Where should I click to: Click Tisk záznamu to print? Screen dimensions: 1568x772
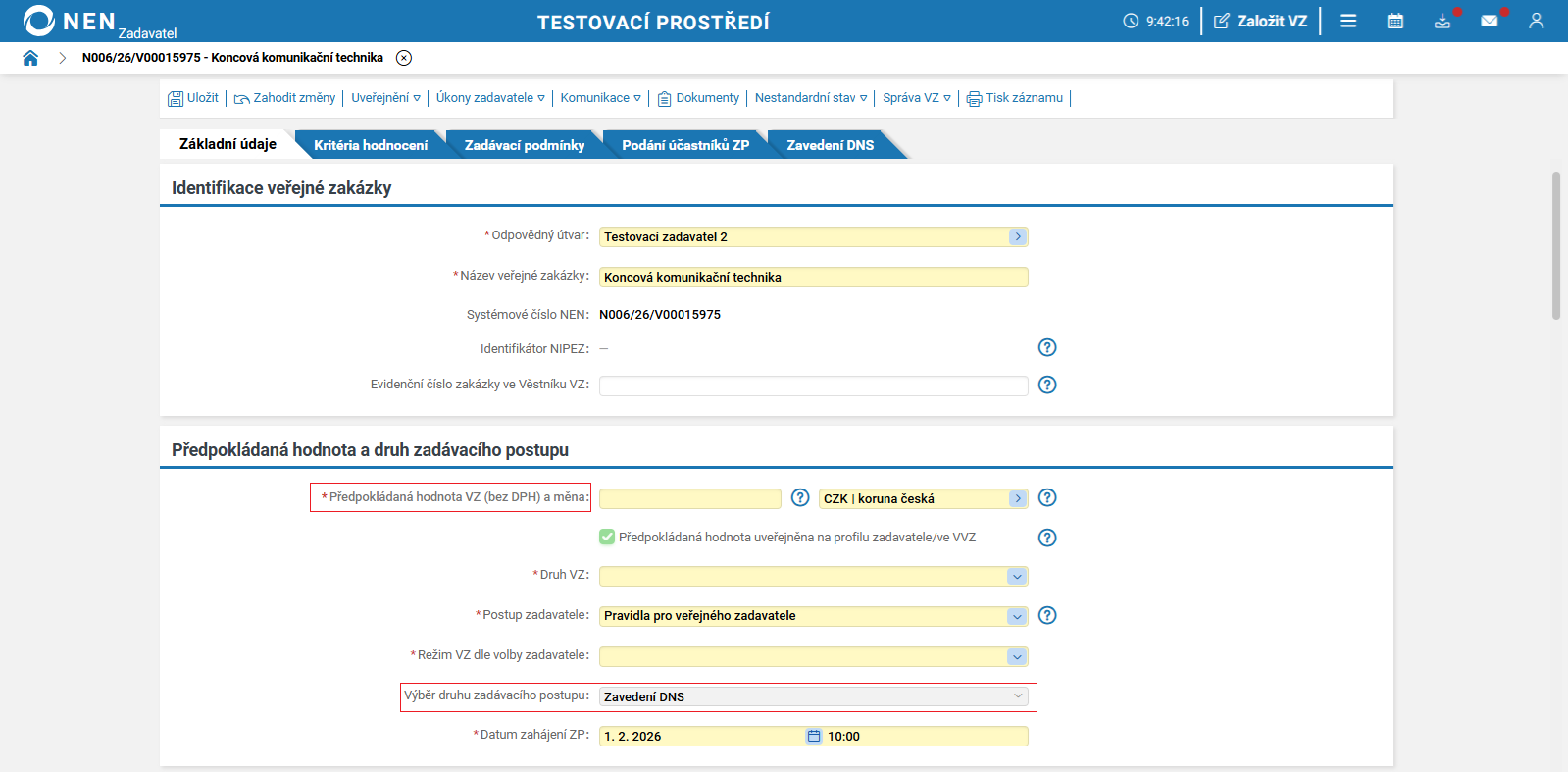(1015, 98)
